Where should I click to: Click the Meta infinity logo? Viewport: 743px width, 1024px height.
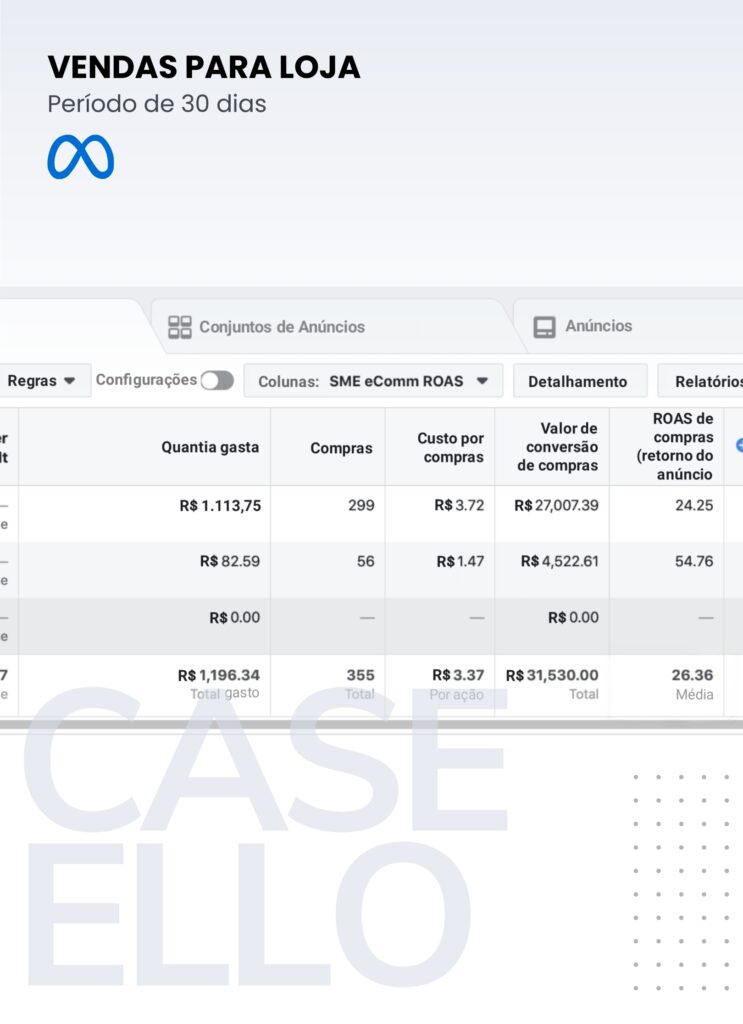pyautogui.click(x=80, y=158)
